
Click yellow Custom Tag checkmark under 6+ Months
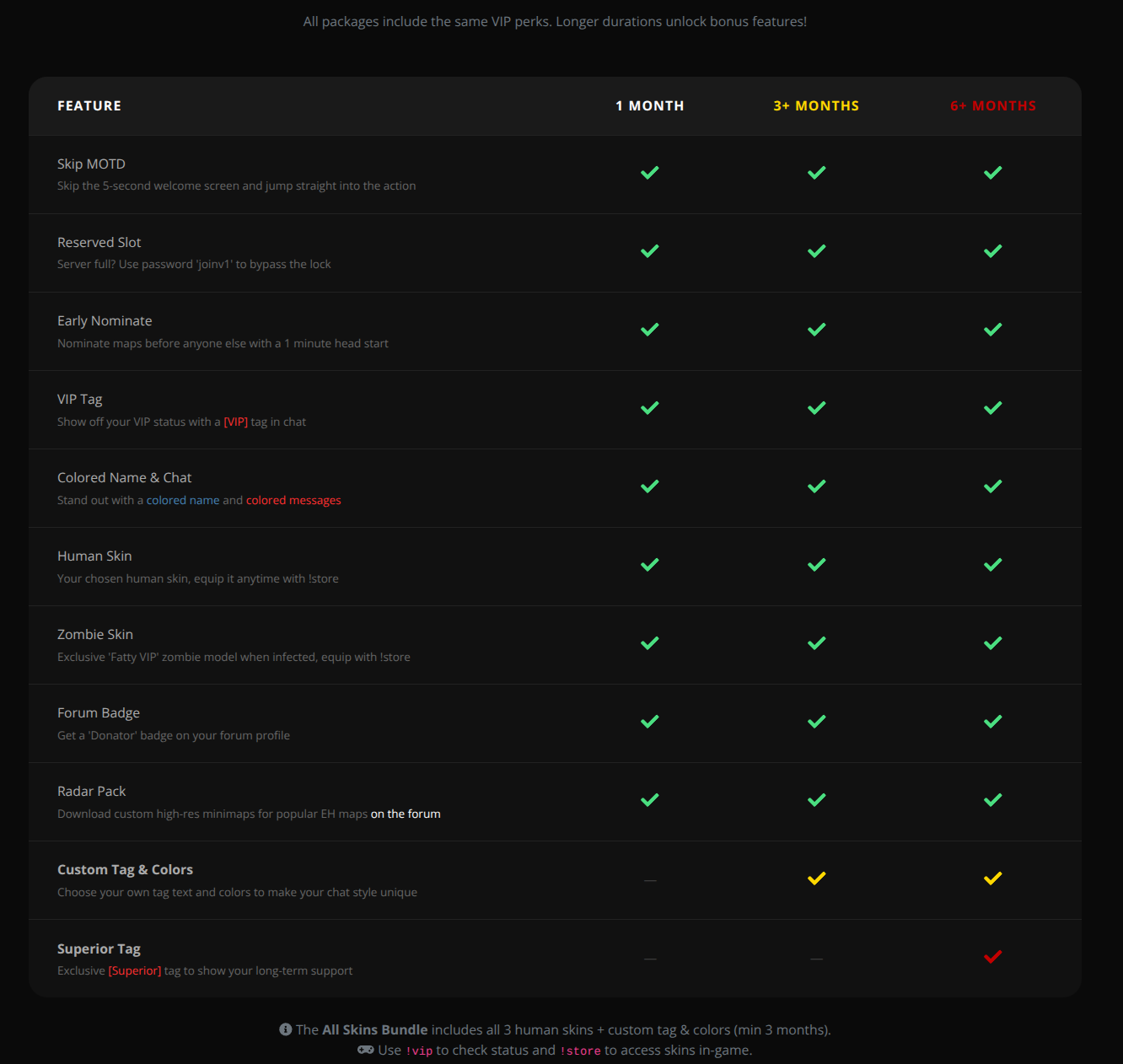[992, 879]
